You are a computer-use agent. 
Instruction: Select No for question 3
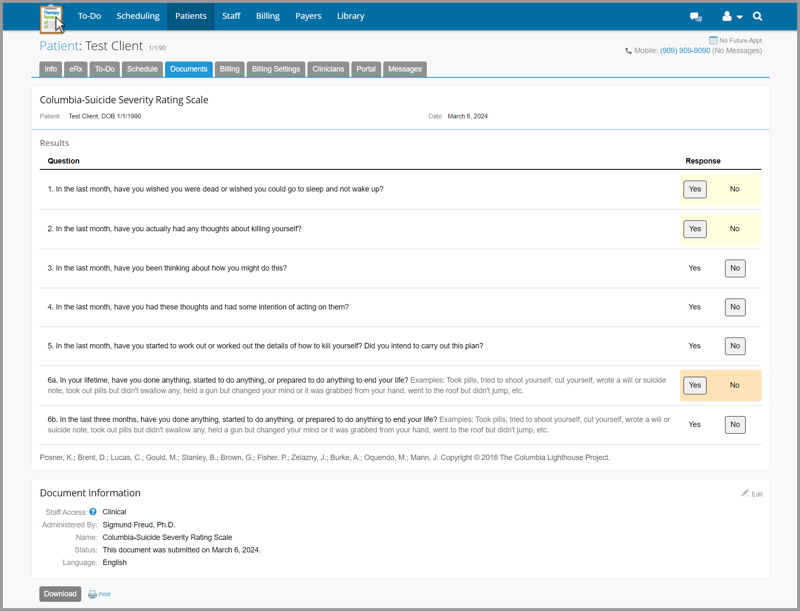pos(735,268)
